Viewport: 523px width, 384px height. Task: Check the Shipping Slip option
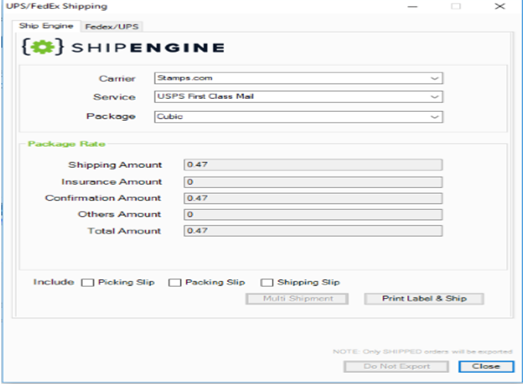(x=267, y=283)
